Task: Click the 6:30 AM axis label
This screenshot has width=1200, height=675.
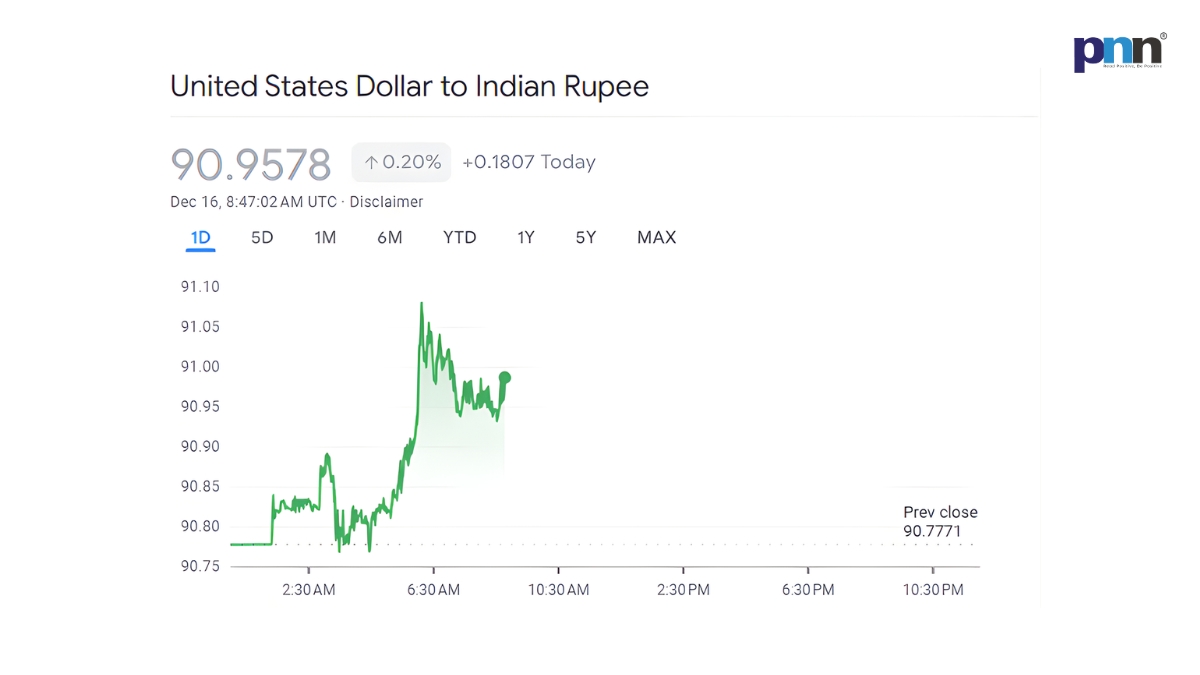Action: tap(433, 590)
